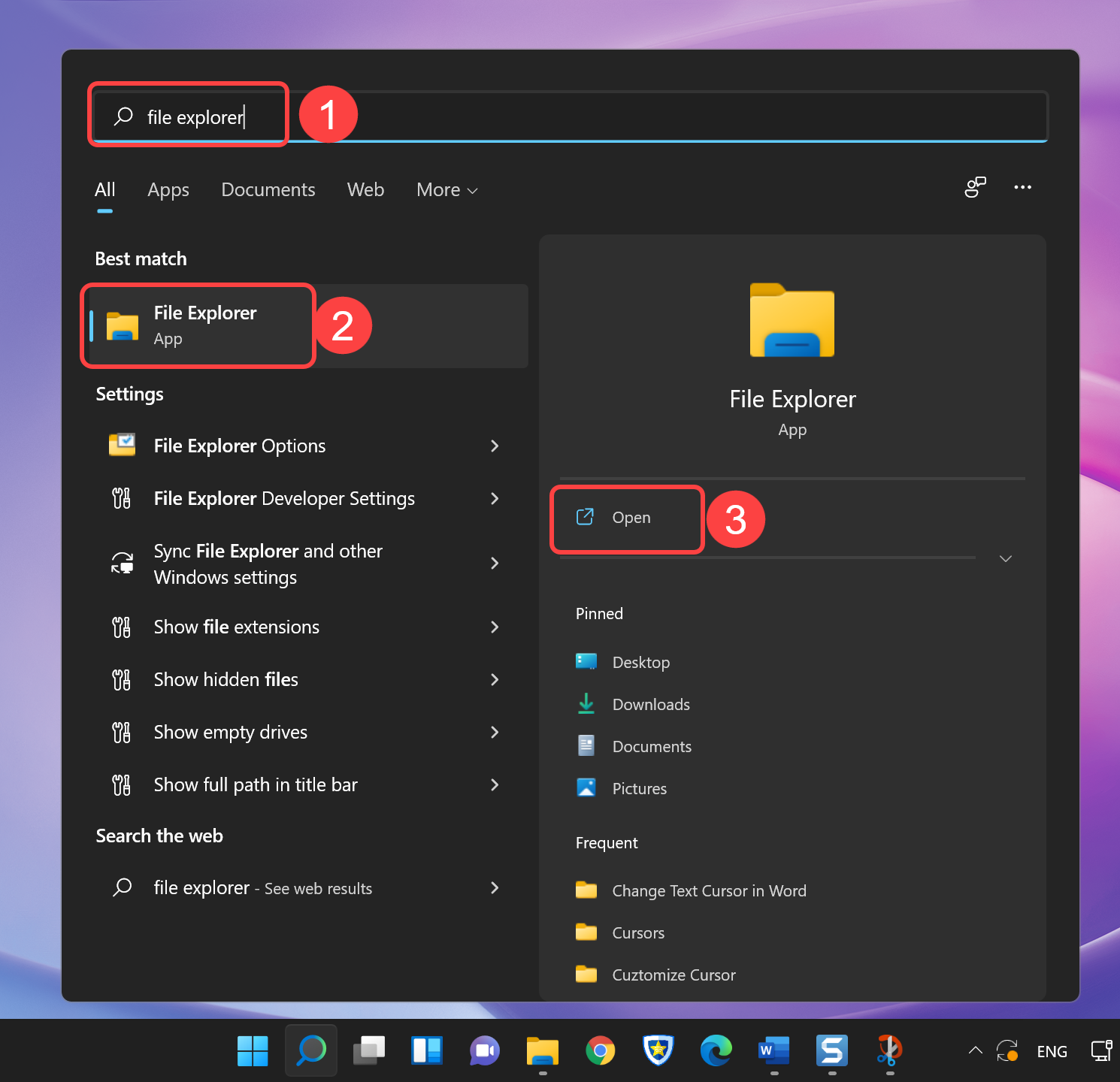Open Show hidden files setting
Image resolution: width=1120 pixels, height=1082 pixels.
tap(309, 679)
